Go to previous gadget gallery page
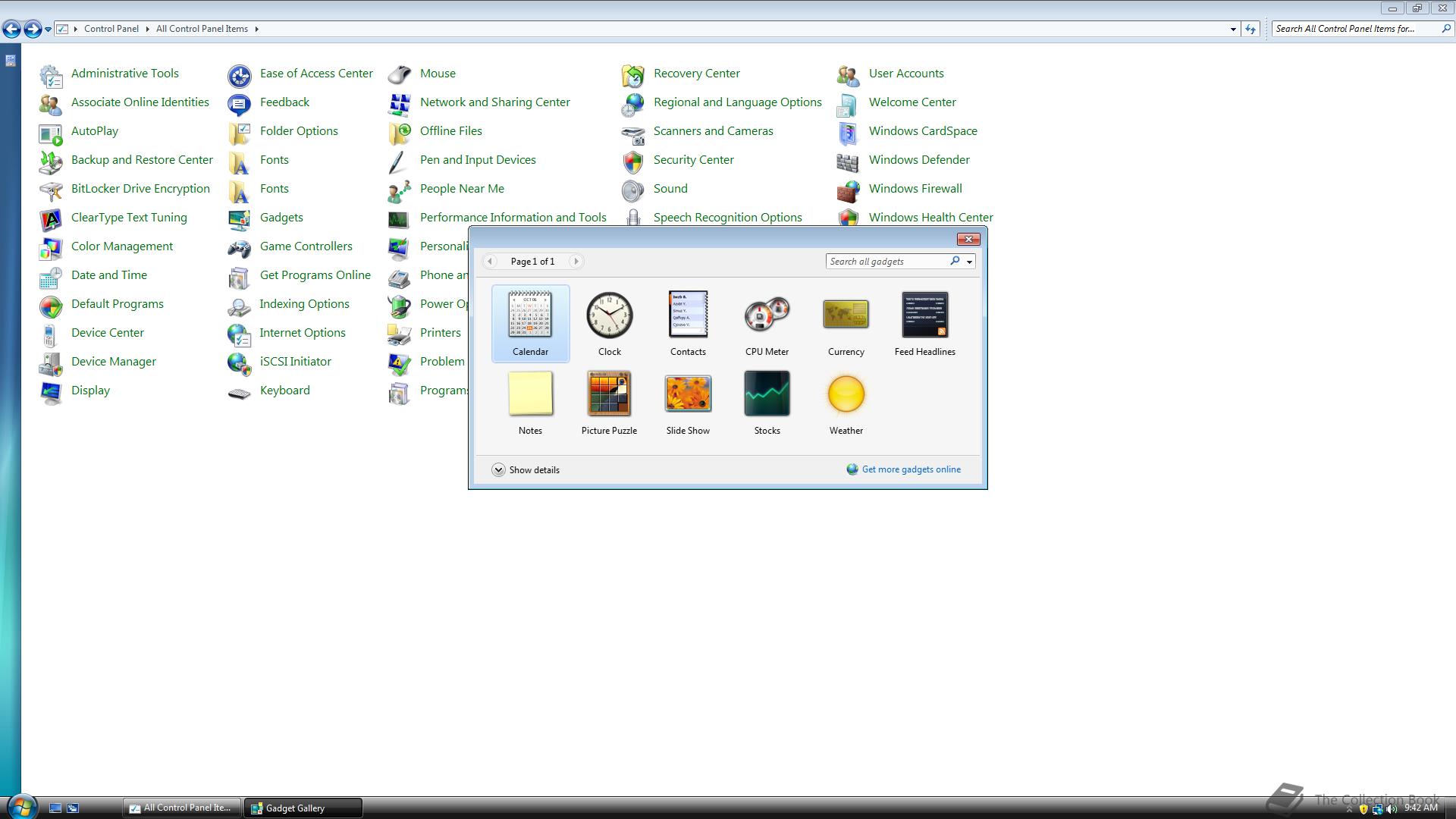This screenshot has width=1456, height=819. 490,262
